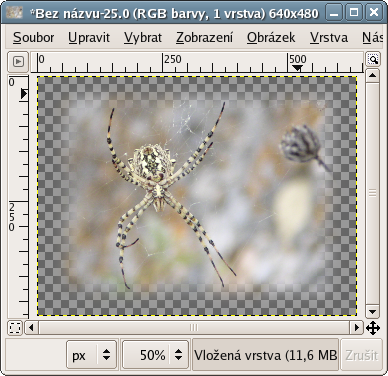Click the window icon in title bar
The image size is (388, 376).
point(14,13)
